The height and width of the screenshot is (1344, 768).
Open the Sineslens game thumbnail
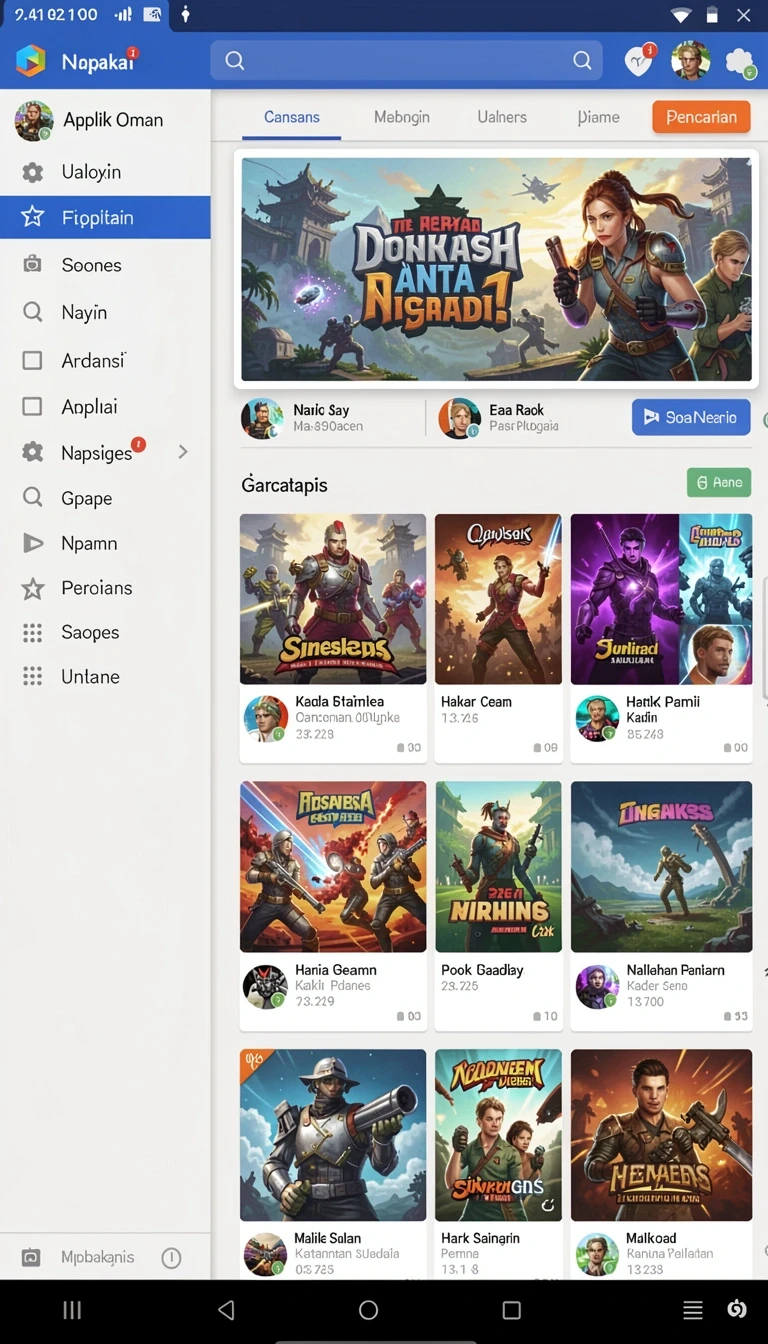pyautogui.click(x=333, y=599)
